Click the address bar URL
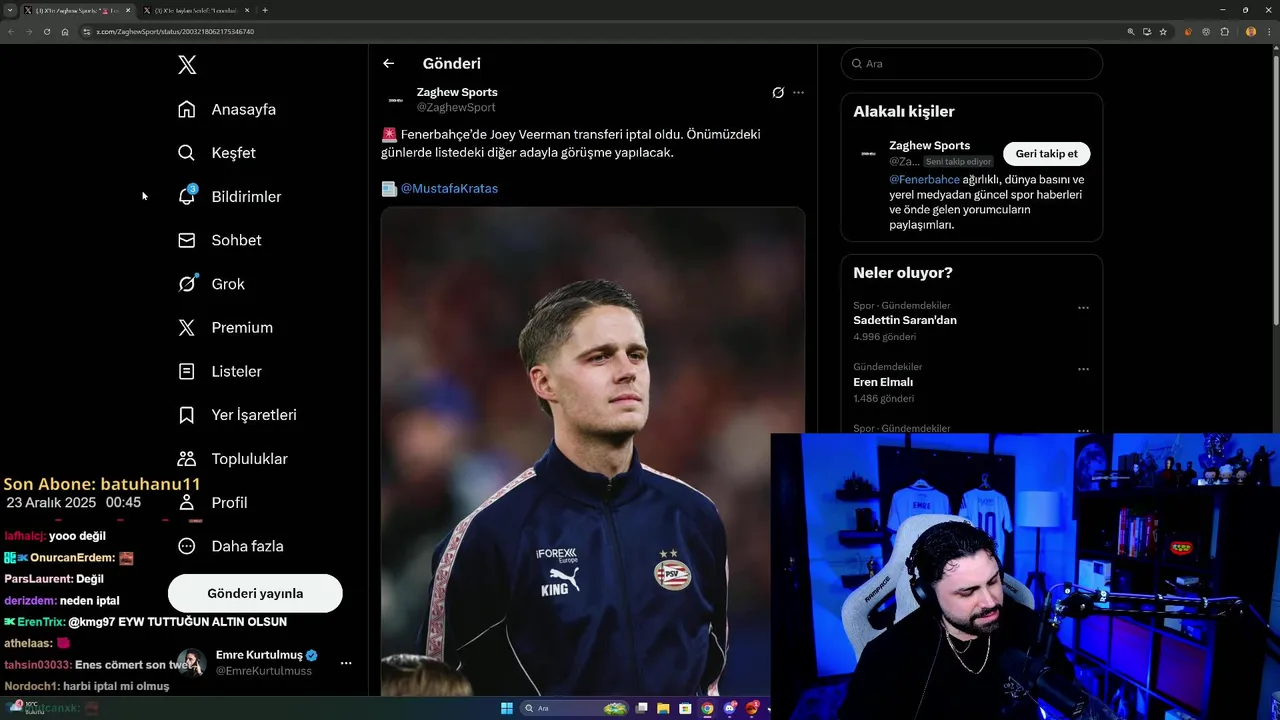 (175, 31)
